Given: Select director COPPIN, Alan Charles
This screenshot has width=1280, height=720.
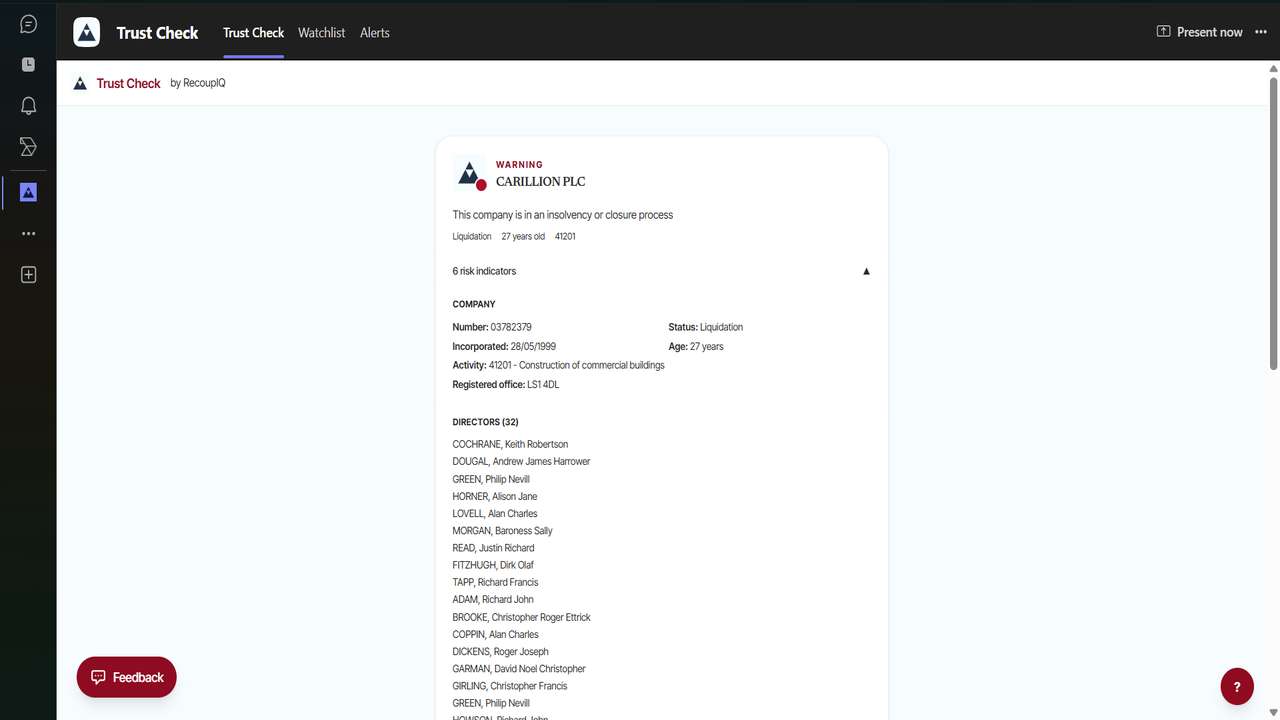Looking at the screenshot, I should point(495,634).
